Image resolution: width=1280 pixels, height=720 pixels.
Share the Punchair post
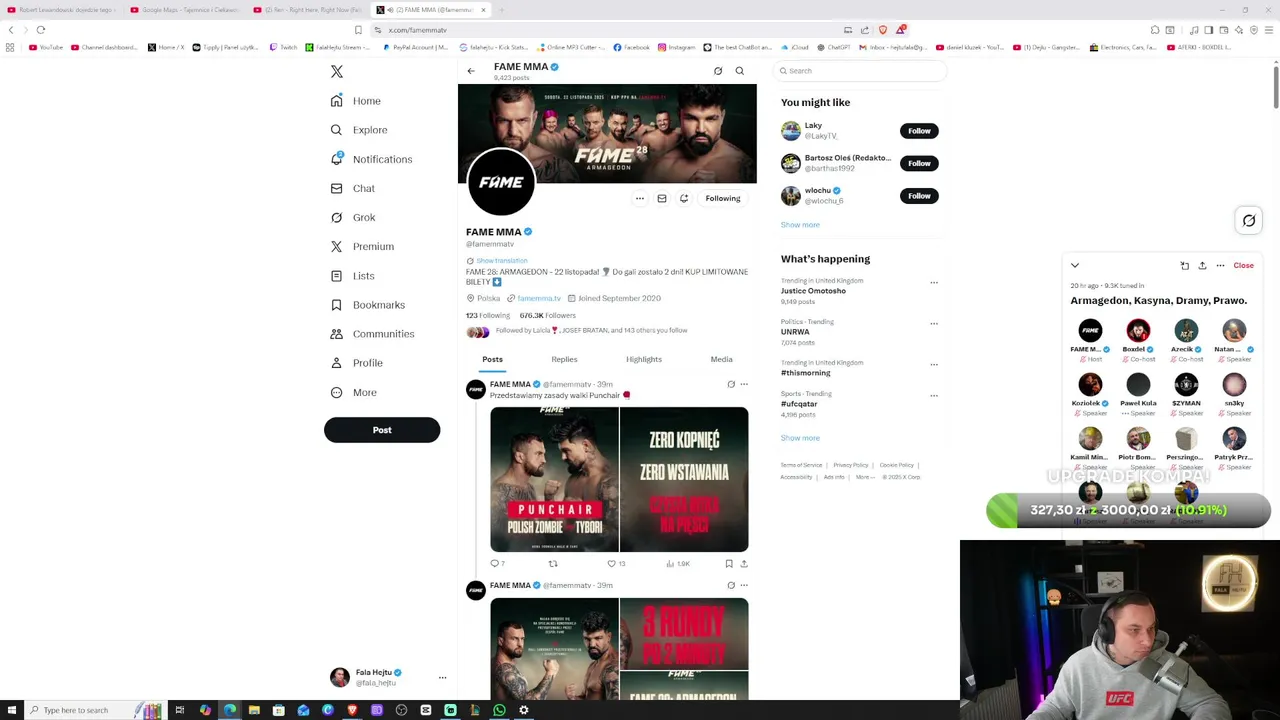click(x=744, y=564)
